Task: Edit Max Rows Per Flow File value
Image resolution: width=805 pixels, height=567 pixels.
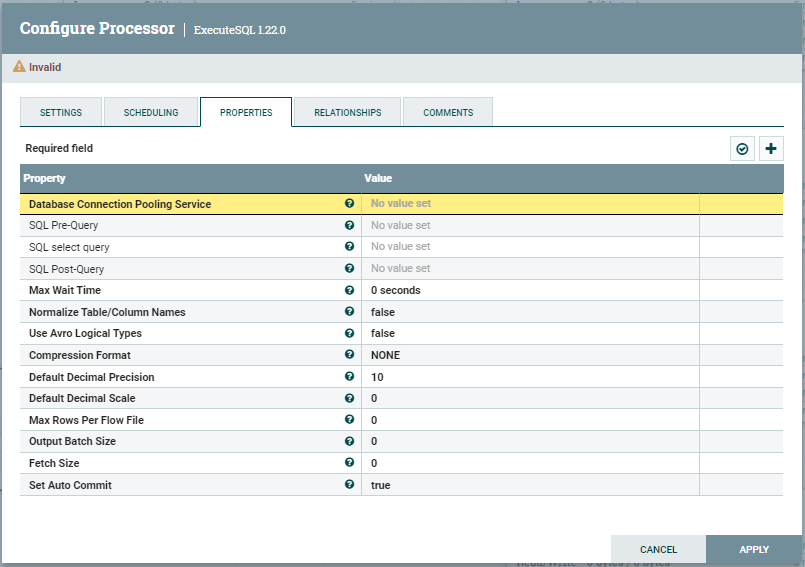Action: (x=530, y=420)
